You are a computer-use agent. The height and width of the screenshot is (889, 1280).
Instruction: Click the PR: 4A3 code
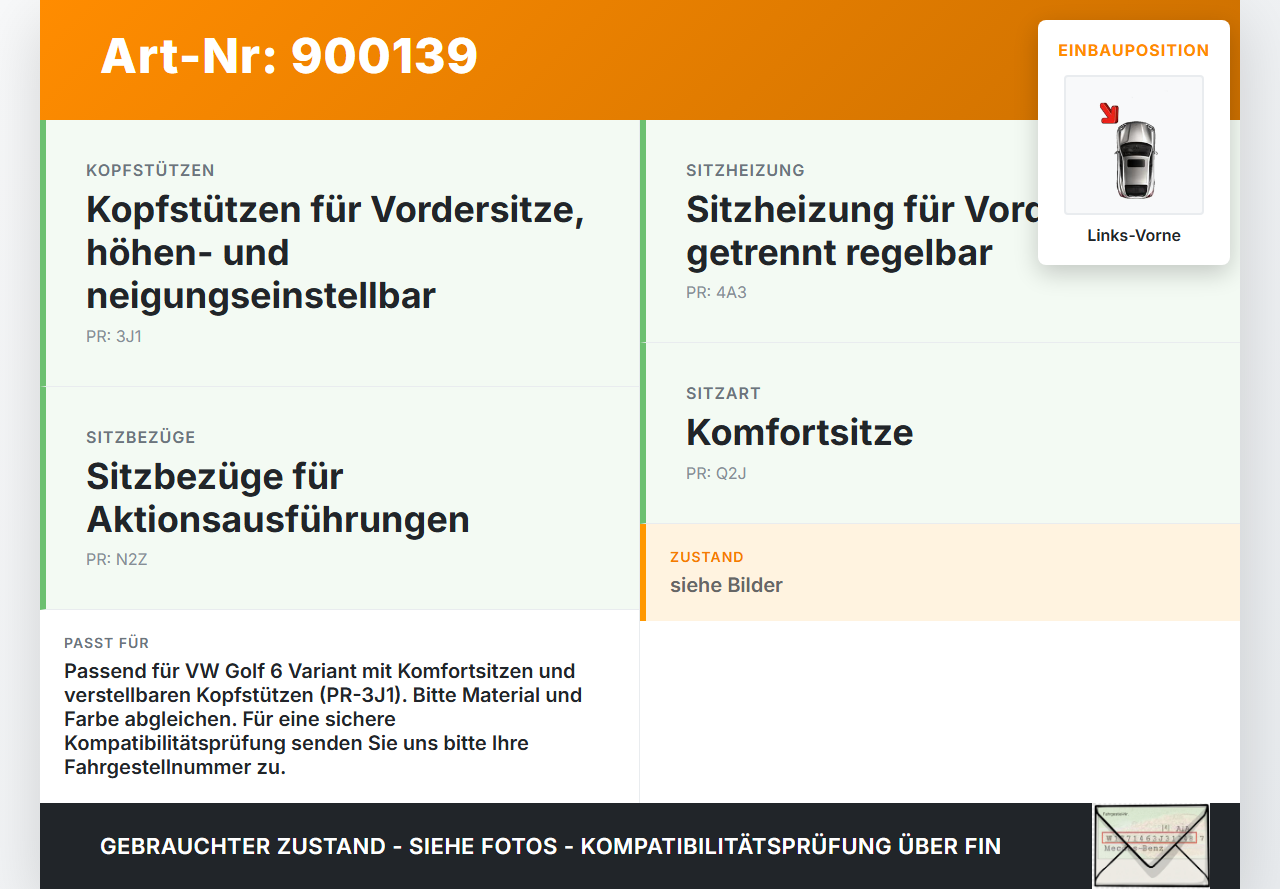(716, 293)
